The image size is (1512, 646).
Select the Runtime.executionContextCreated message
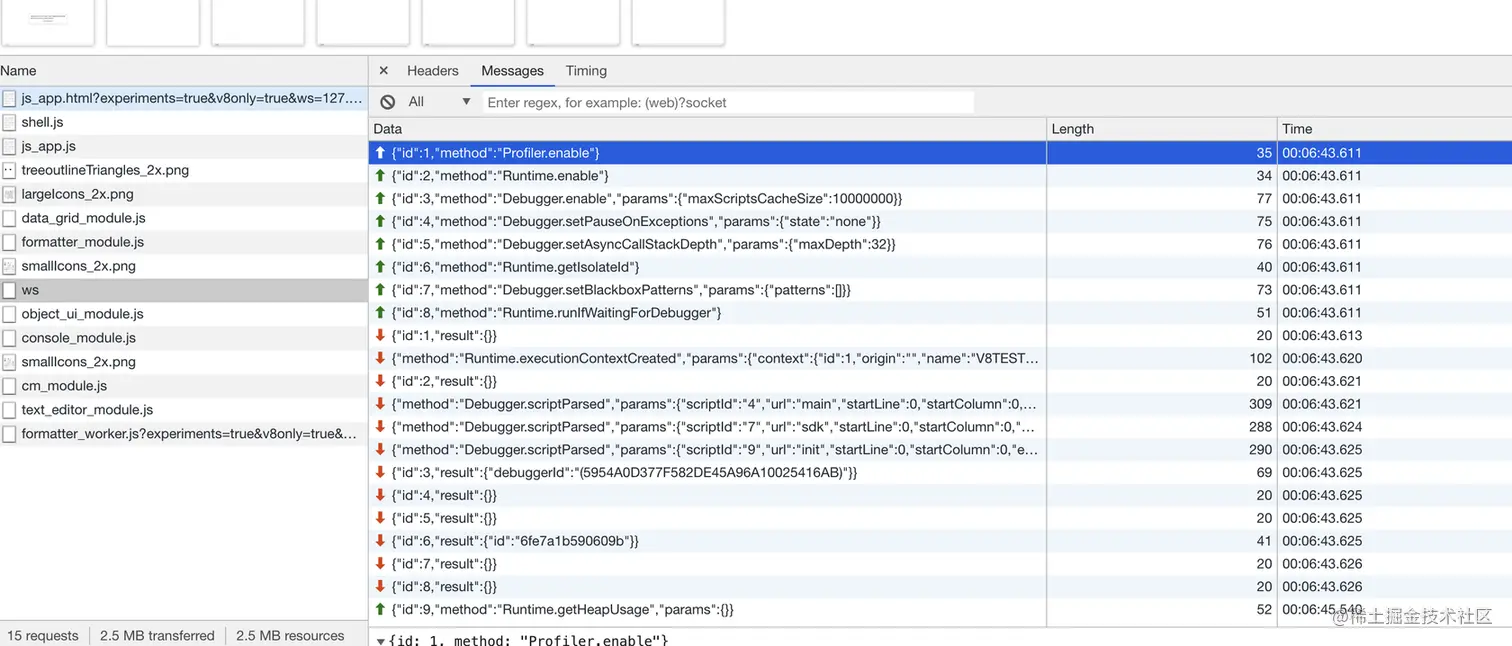point(940,358)
